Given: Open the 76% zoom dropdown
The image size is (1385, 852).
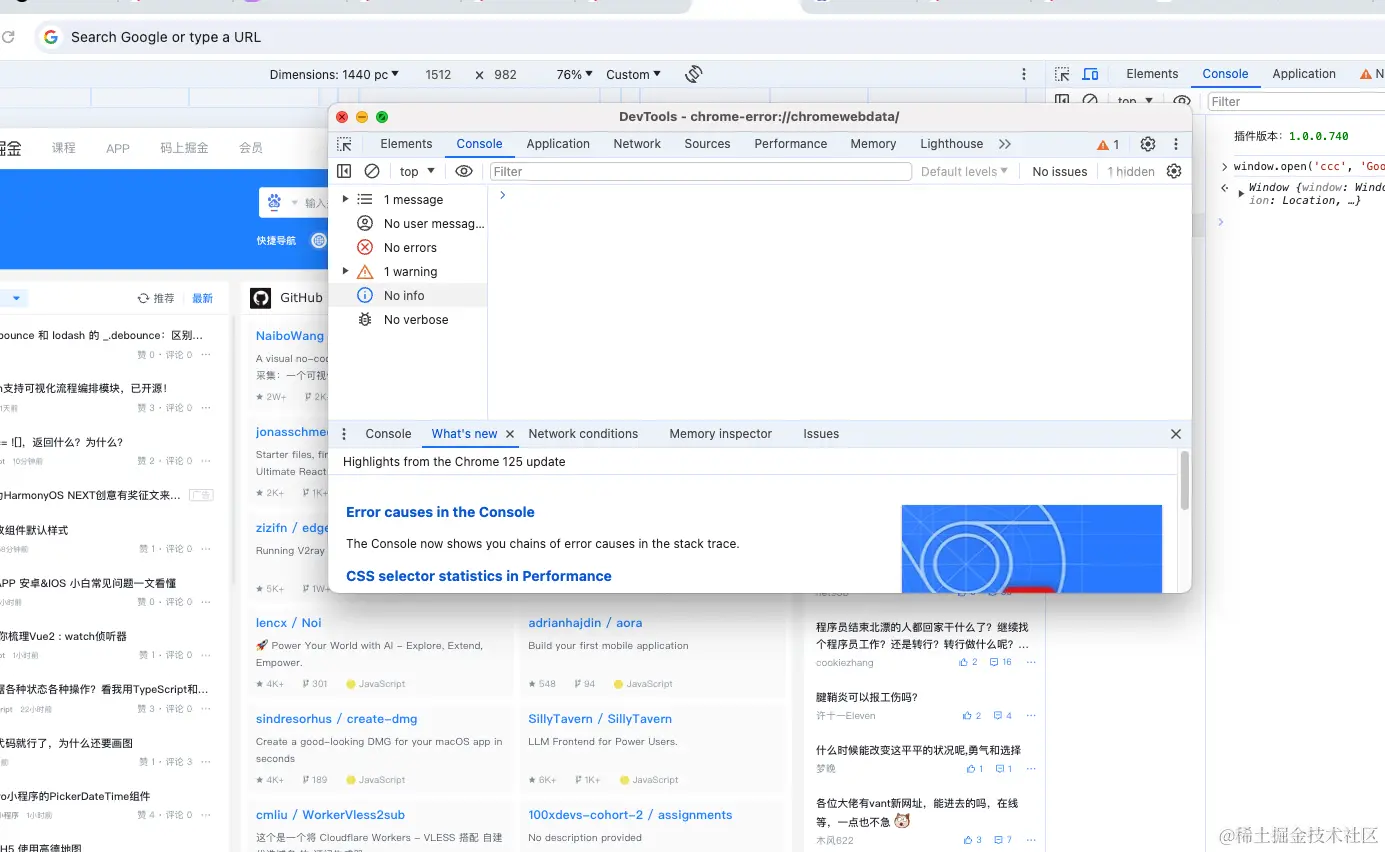Looking at the screenshot, I should coord(575,74).
